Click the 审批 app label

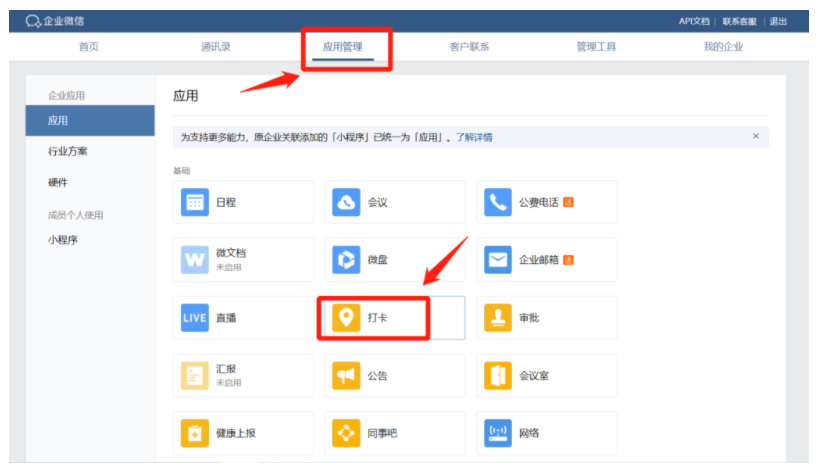529,318
